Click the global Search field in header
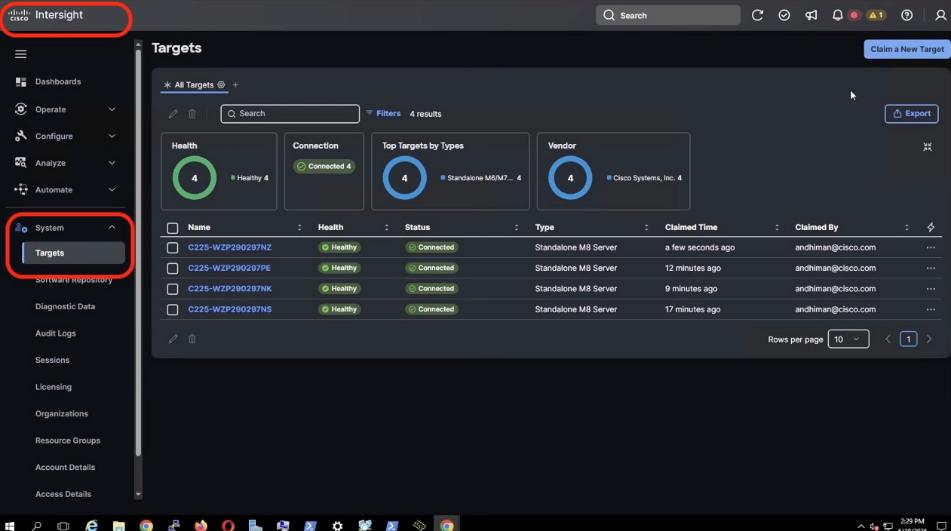 coord(668,15)
